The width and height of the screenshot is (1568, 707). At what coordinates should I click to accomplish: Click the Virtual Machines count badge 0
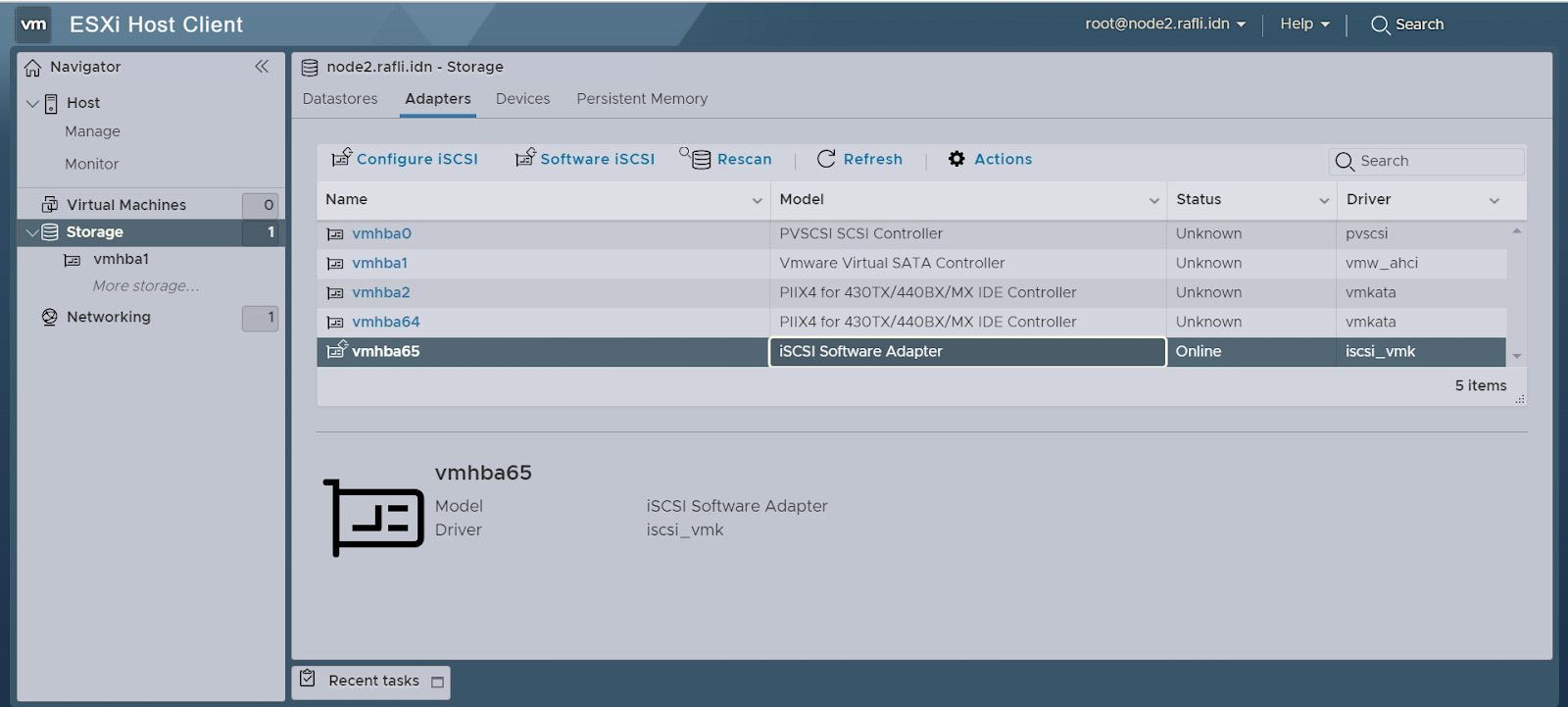[261, 205]
